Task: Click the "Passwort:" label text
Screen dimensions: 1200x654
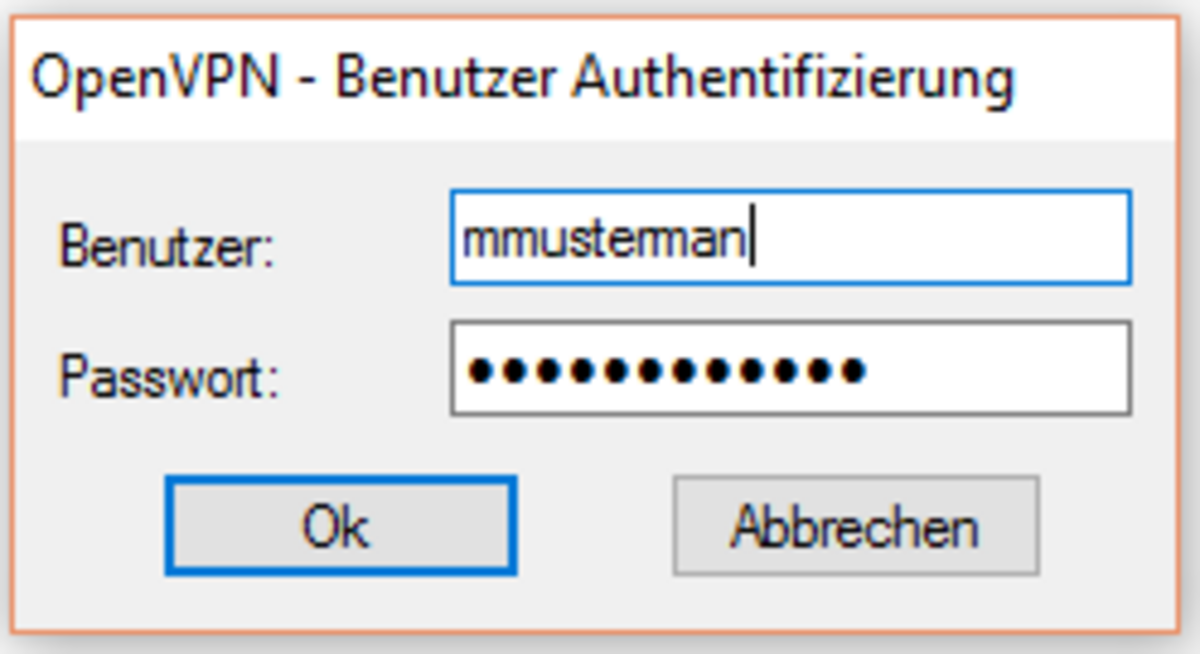Action: tap(168, 377)
